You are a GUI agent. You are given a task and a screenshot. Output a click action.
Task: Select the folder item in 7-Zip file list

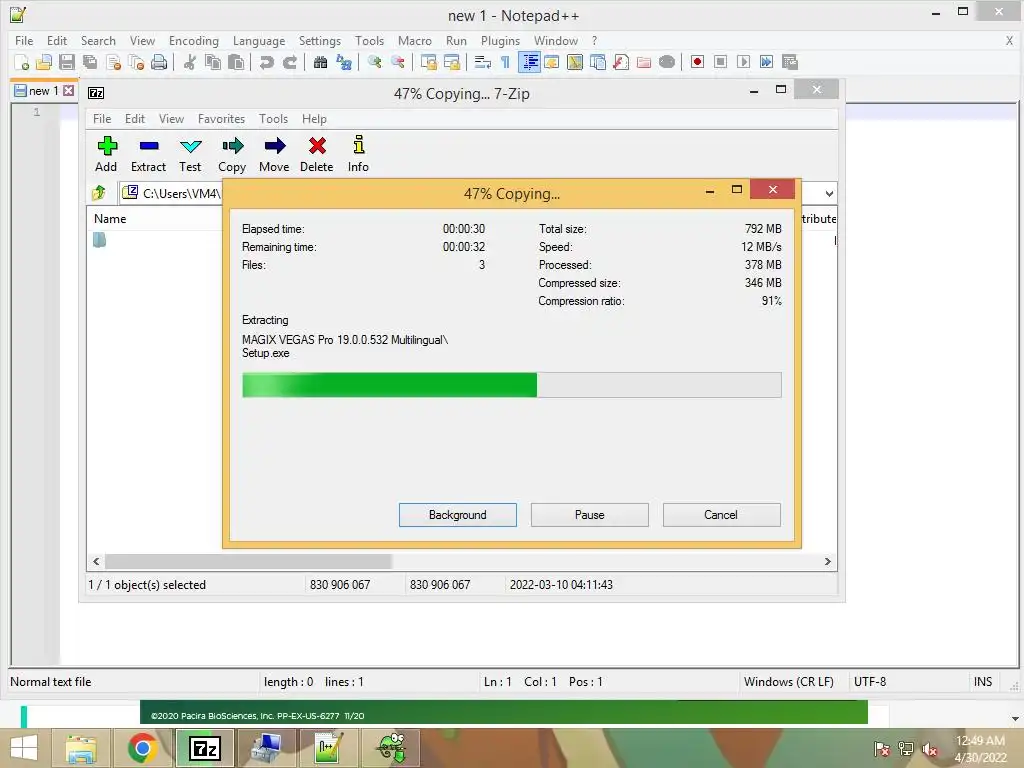(x=99, y=240)
